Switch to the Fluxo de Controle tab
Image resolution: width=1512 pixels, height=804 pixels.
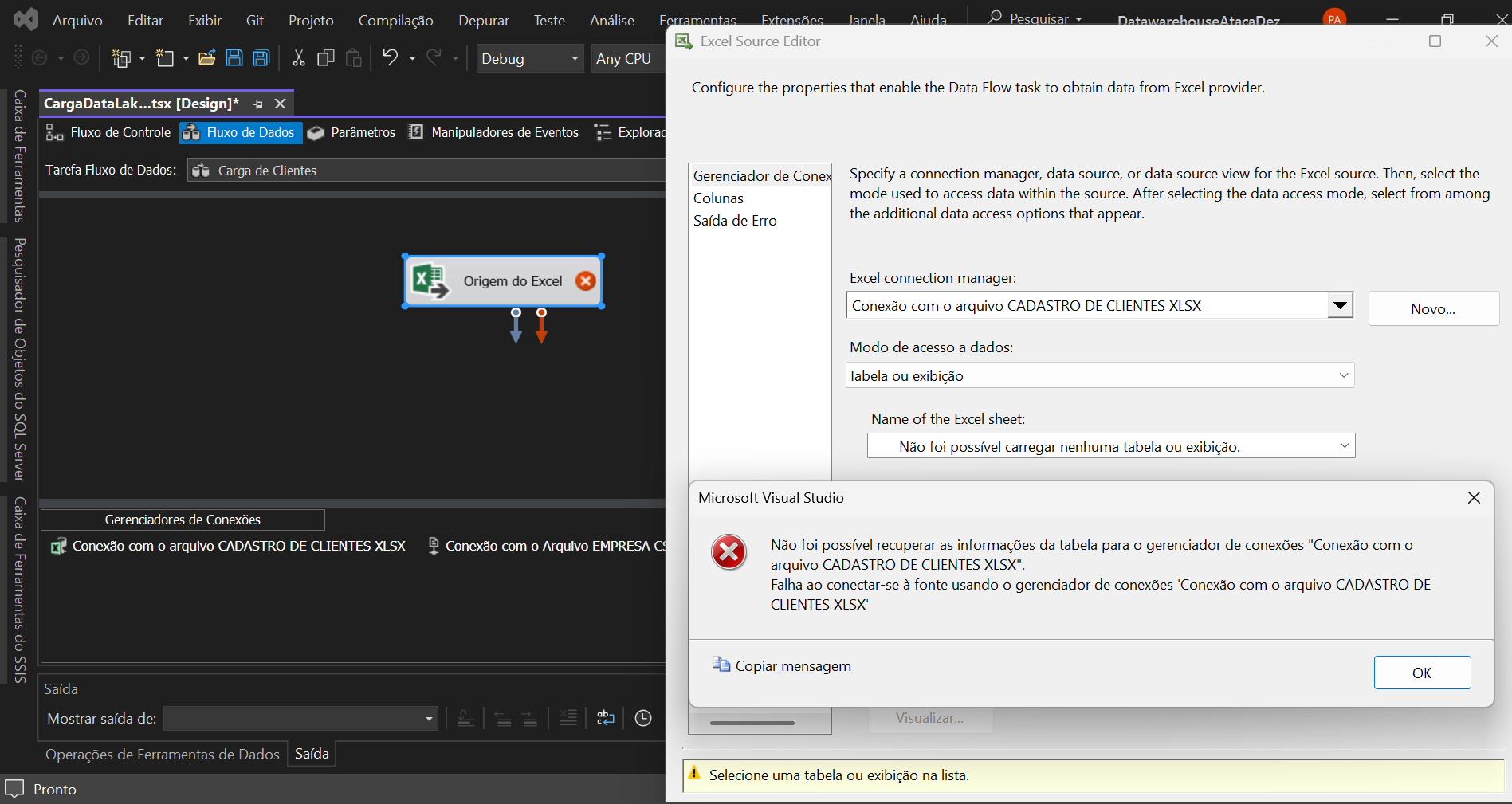coord(108,132)
